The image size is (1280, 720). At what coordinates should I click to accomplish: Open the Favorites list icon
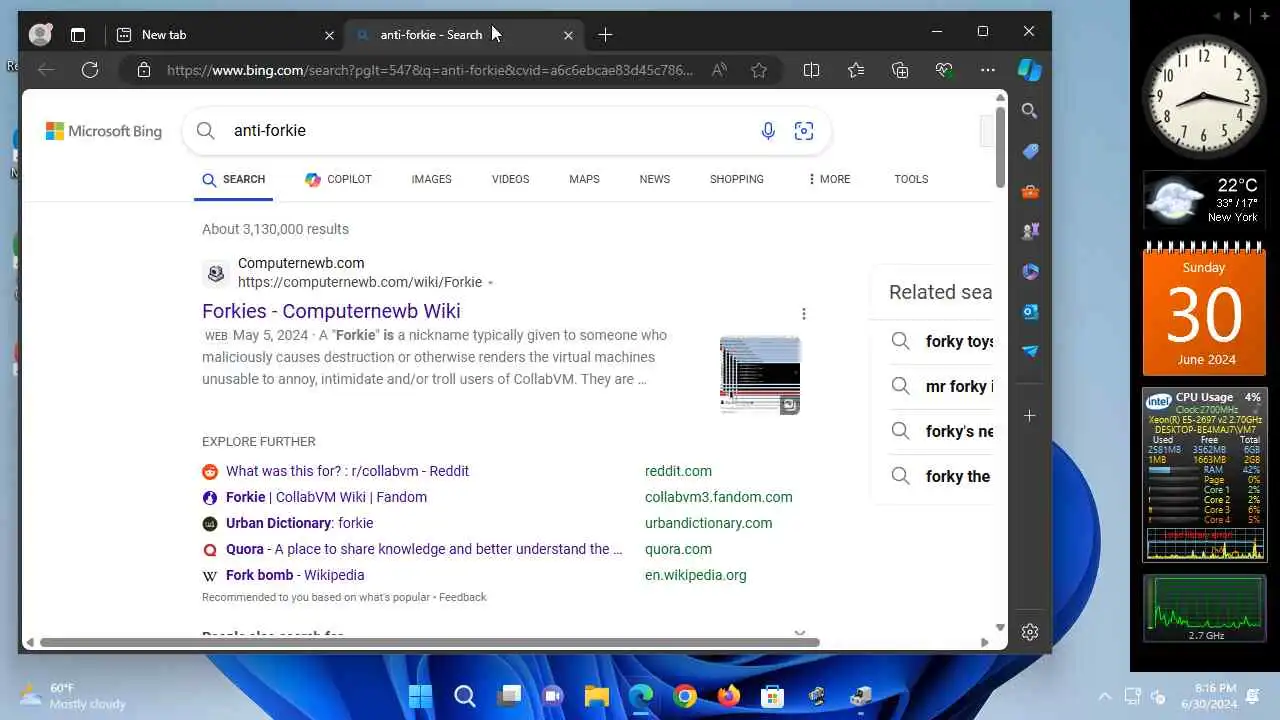(x=856, y=70)
